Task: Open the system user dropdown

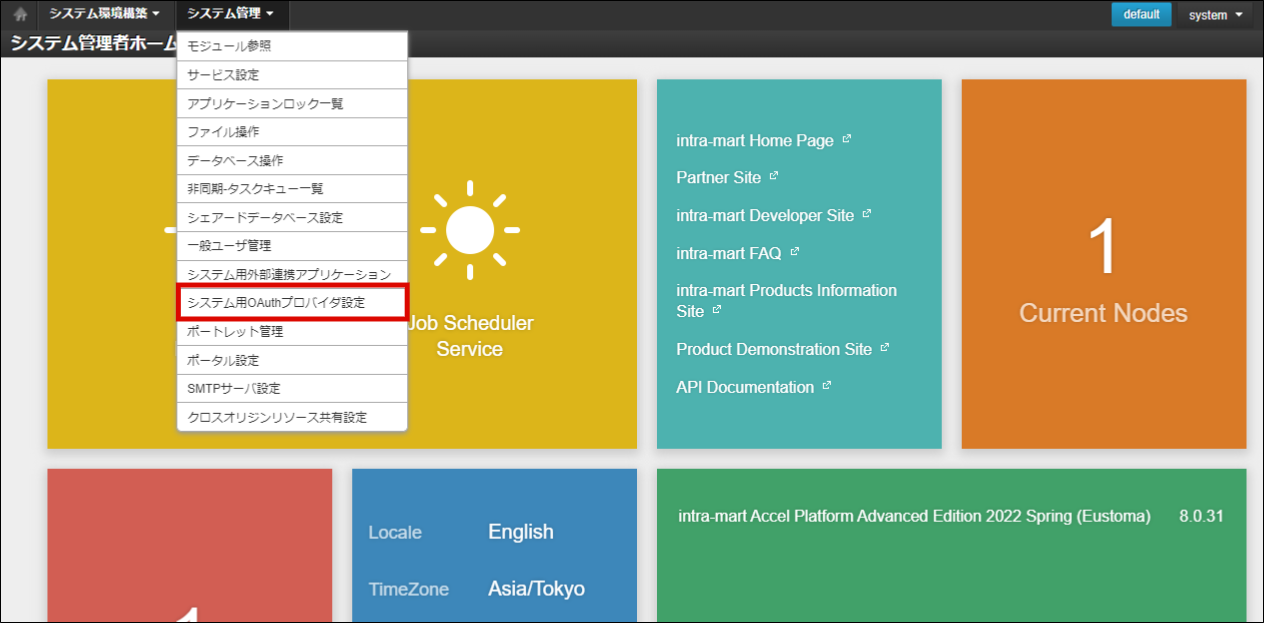Action: tap(1215, 15)
